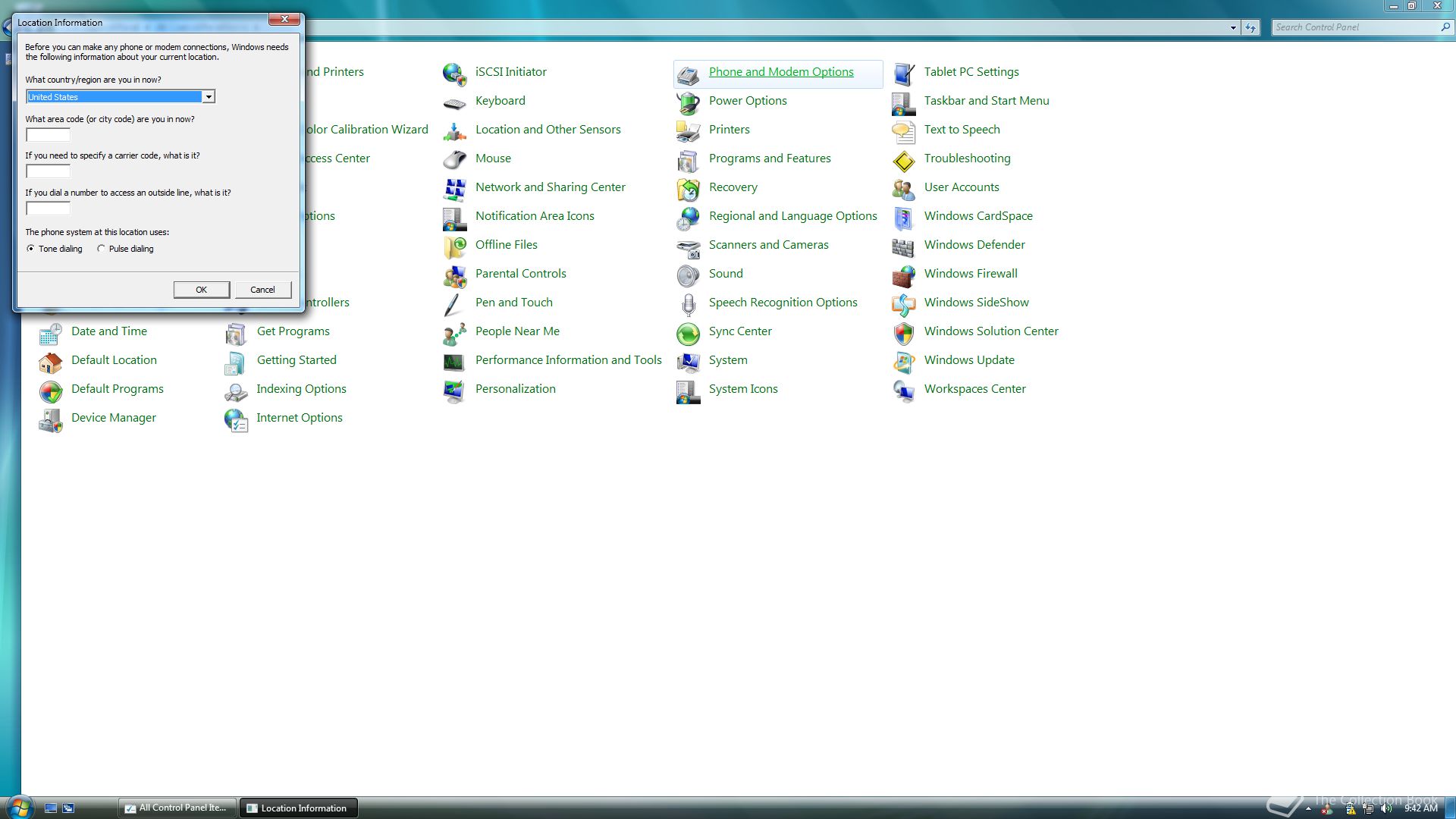This screenshot has height=819, width=1456.
Task: Open the User Accounts icon
Action: pyautogui.click(x=903, y=189)
